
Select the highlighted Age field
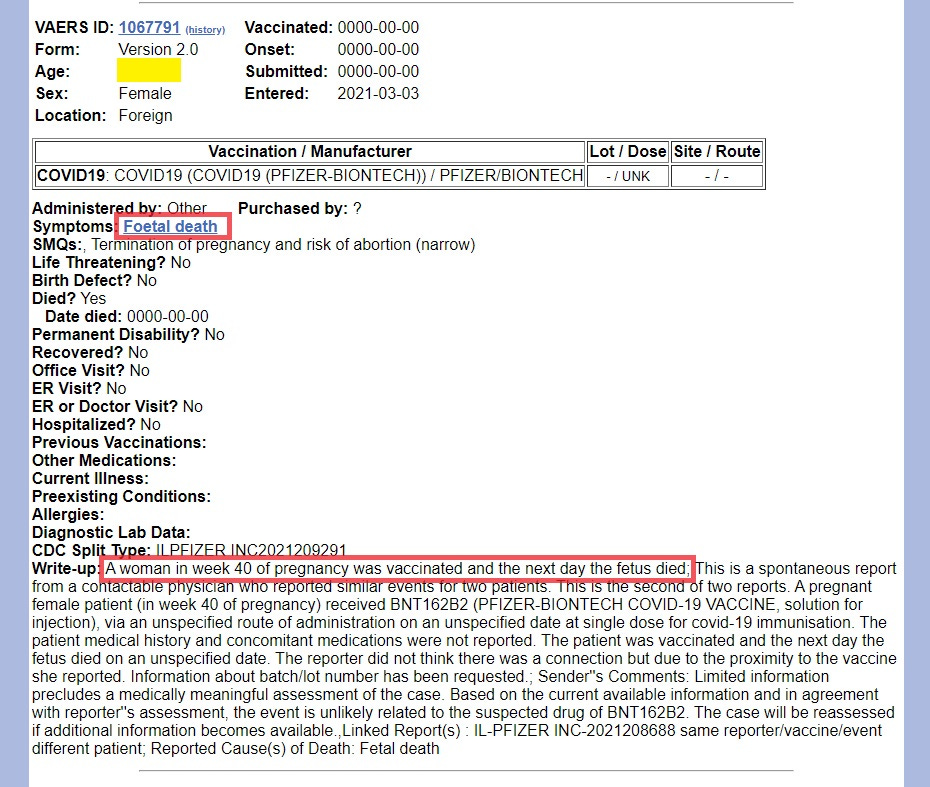pos(149,71)
